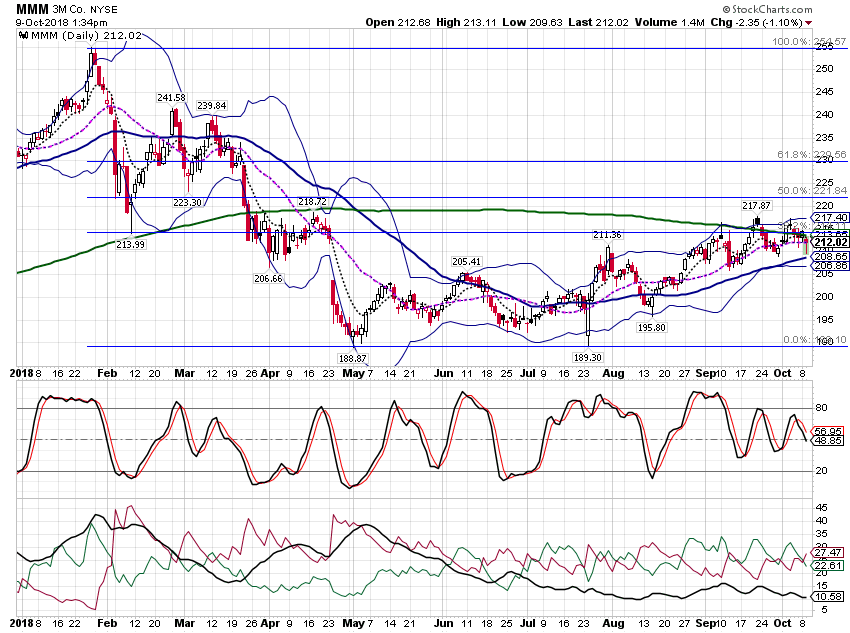The height and width of the screenshot is (633, 850).
Task: Click the 211.36 price peak label
Action: (607, 235)
